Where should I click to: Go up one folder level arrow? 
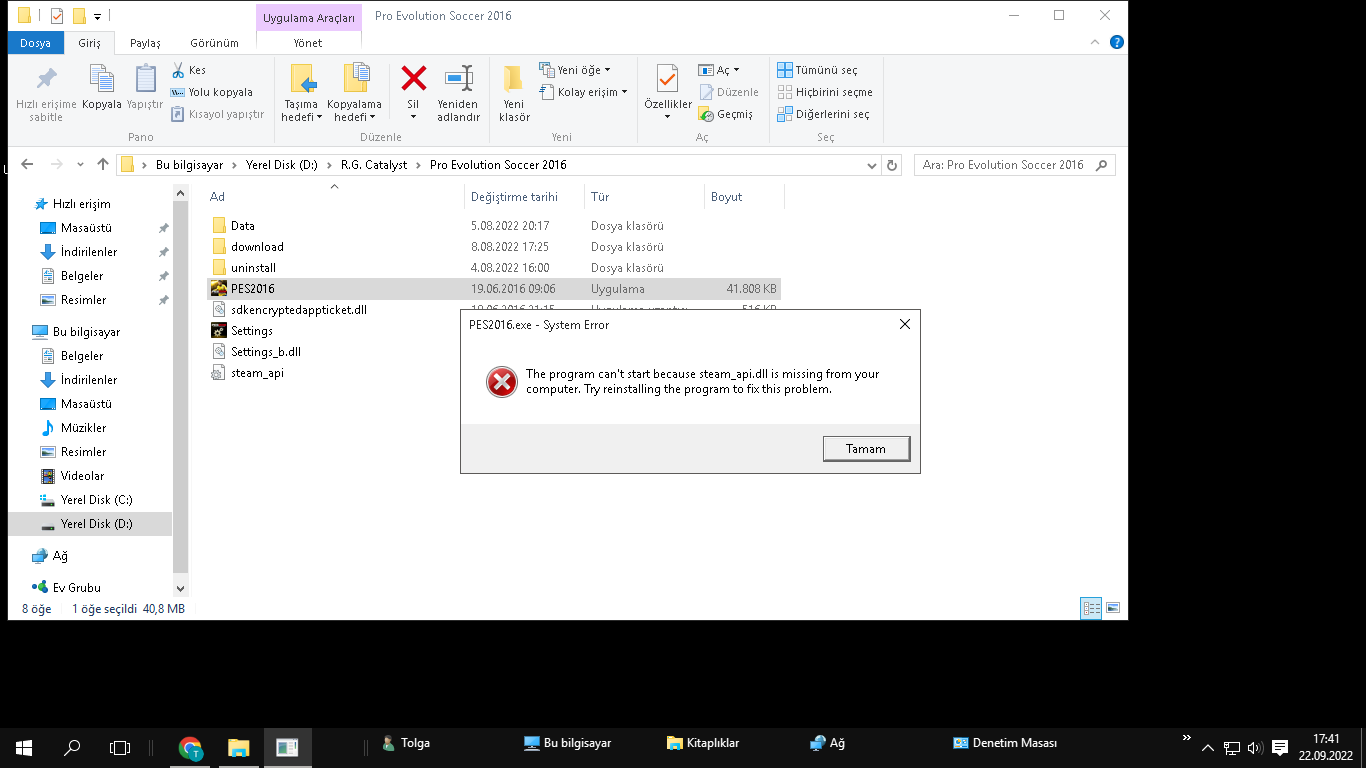point(102,165)
